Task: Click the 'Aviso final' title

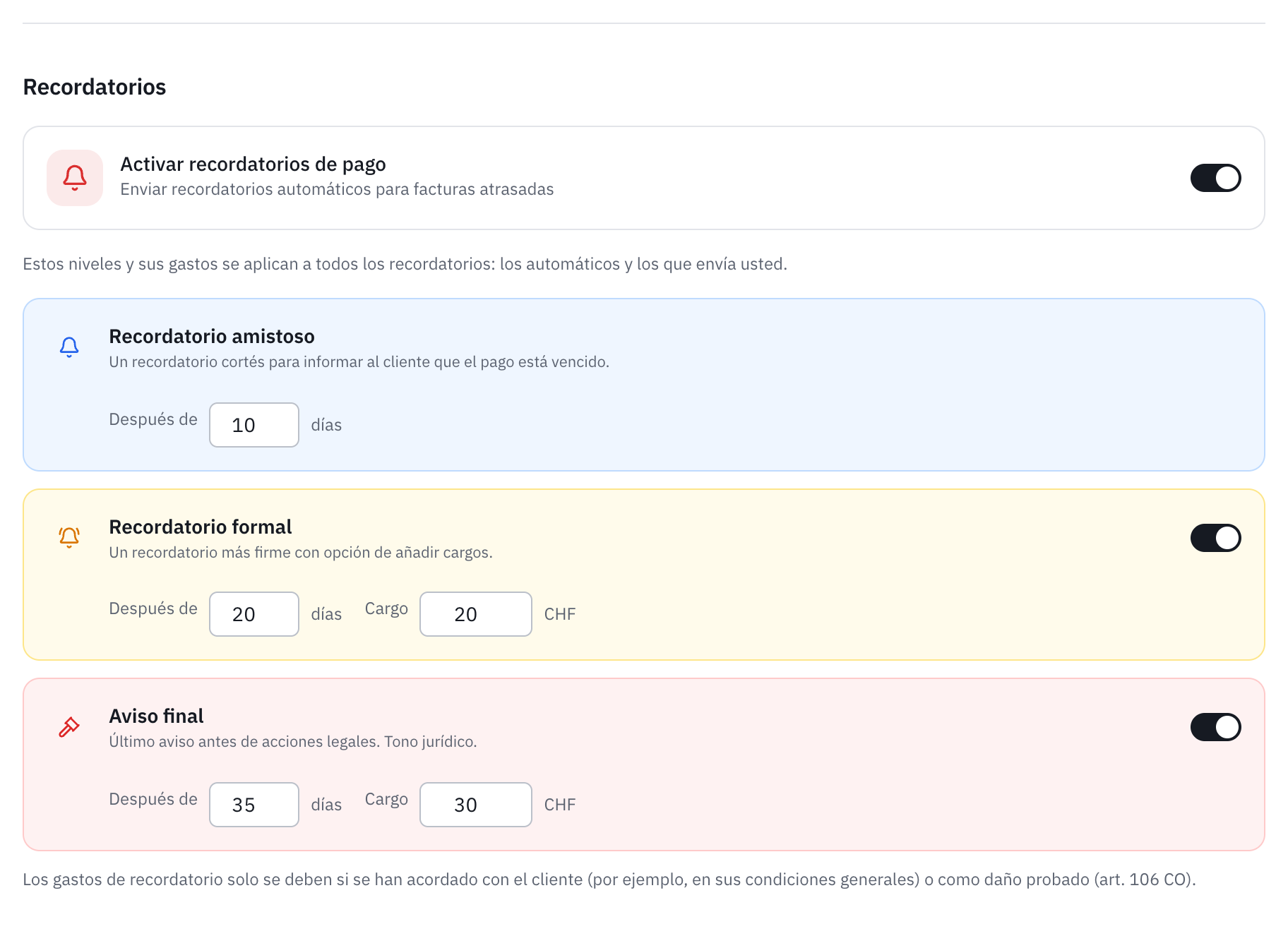Action: [156, 716]
